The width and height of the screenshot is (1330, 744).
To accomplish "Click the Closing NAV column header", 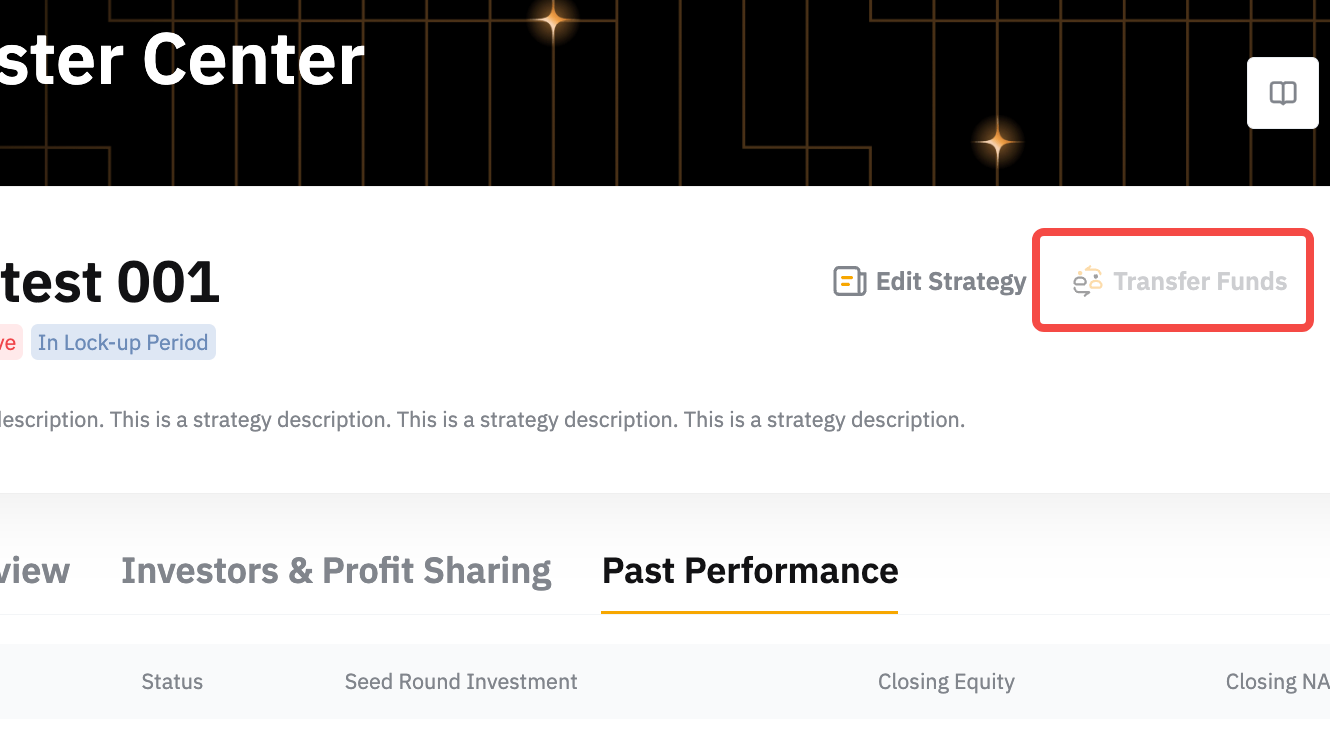I will click(x=1277, y=682).
